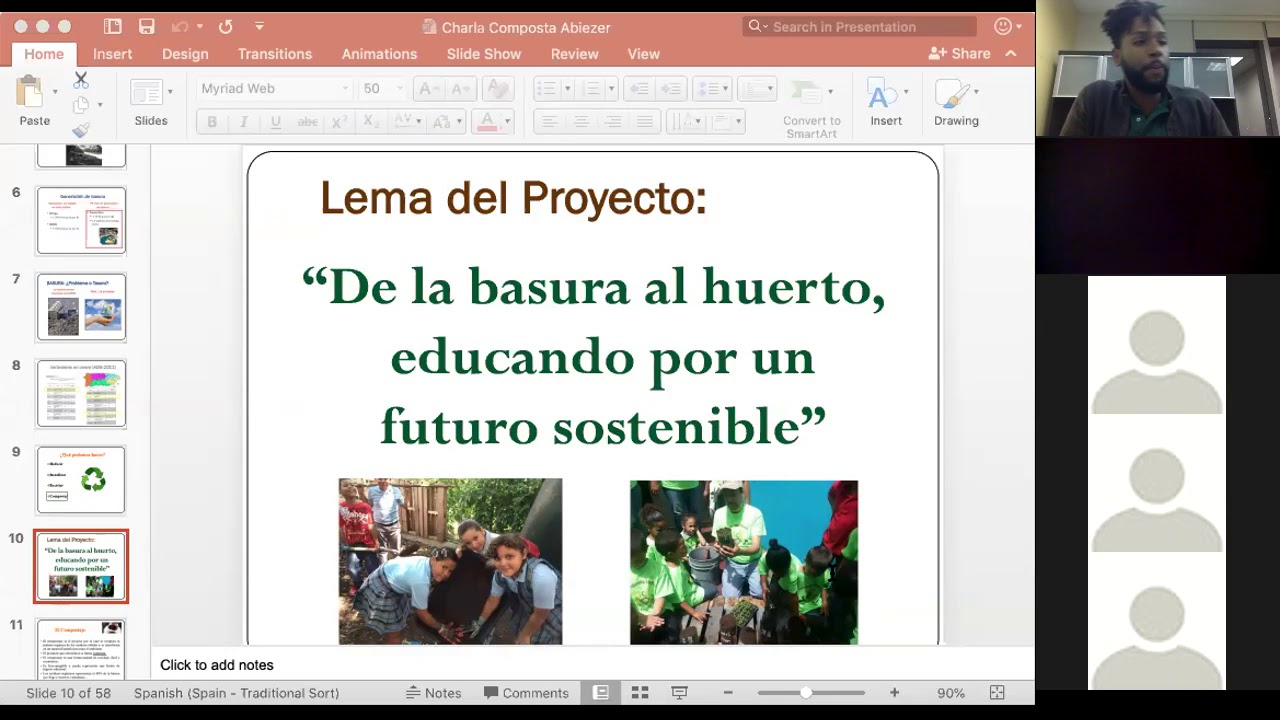Switch to Slide Sorter grid view
Screen dimensions: 1280x720
(640, 693)
